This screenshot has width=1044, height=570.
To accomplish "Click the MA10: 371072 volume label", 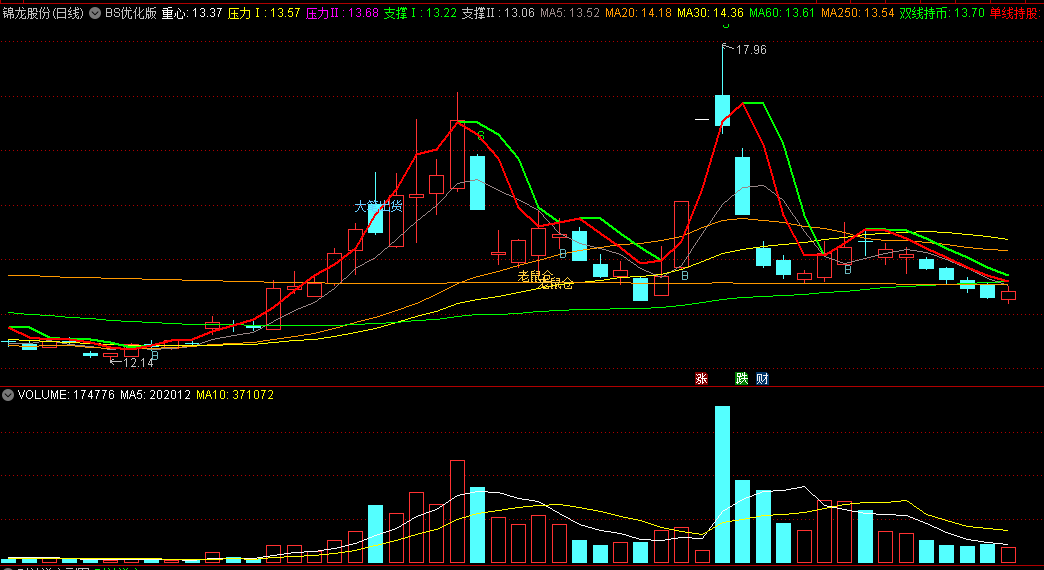I will pyautogui.click(x=235, y=395).
